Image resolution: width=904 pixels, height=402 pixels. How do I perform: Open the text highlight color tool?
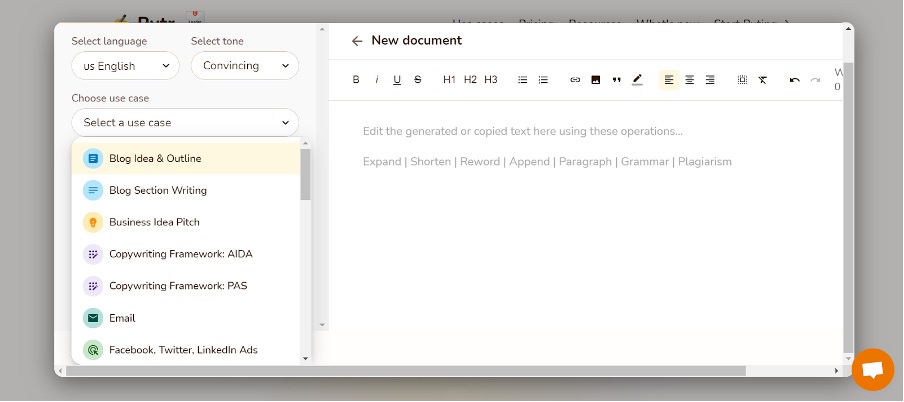(637, 80)
